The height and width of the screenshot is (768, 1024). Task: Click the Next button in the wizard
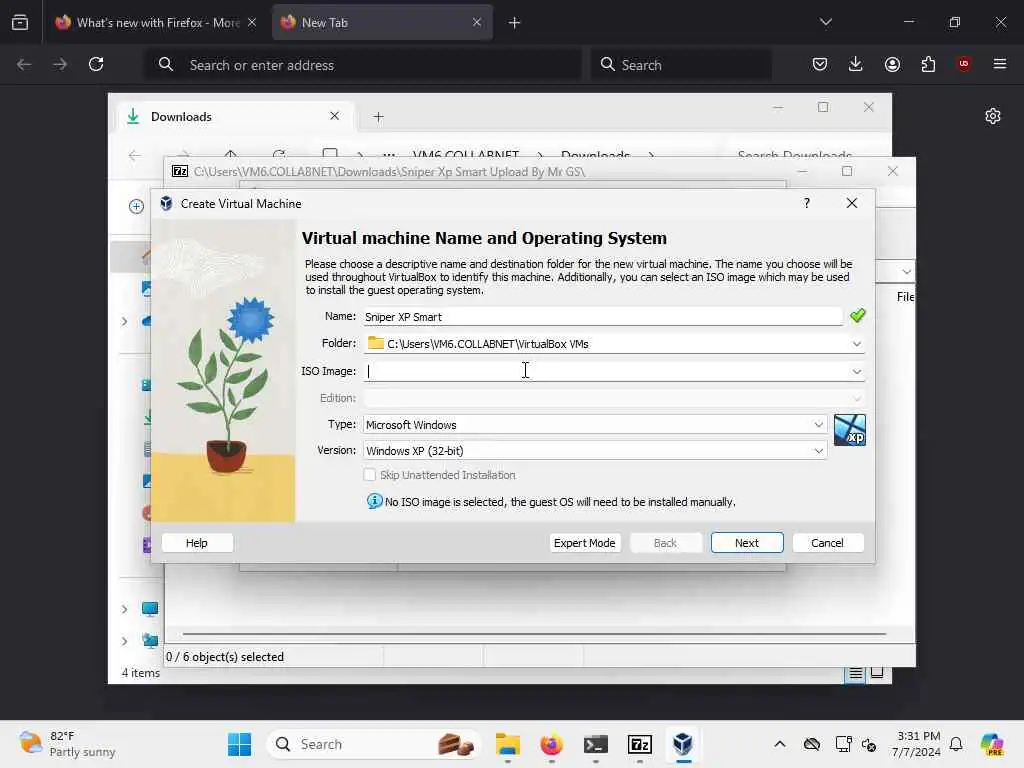pyautogui.click(x=746, y=543)
